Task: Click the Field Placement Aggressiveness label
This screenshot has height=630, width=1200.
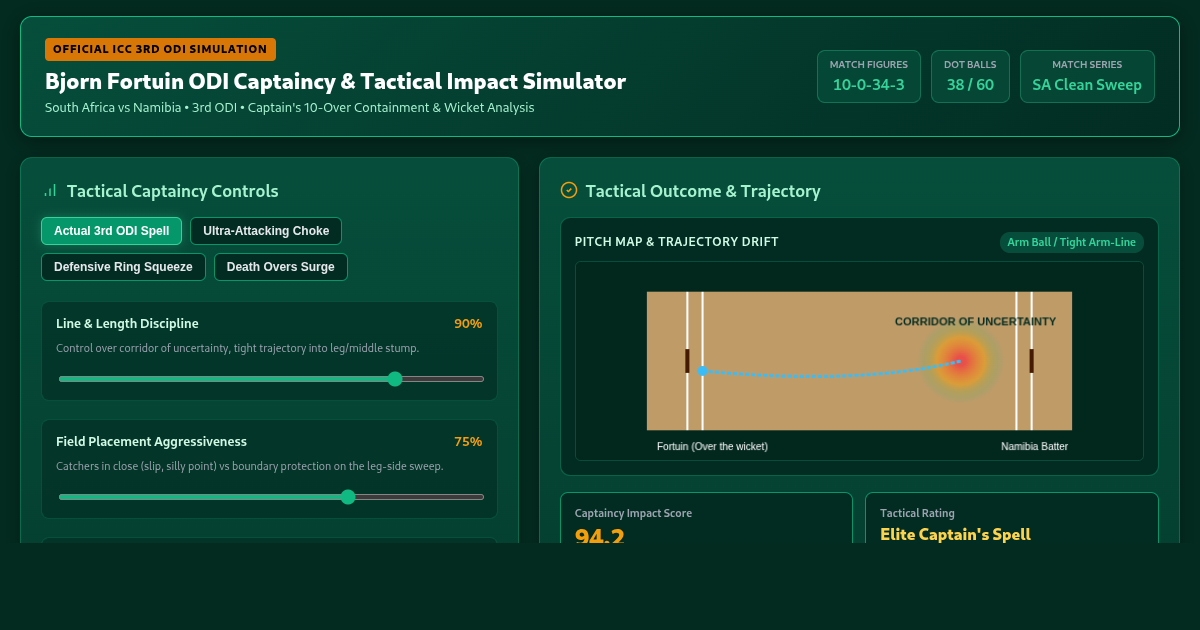Action: tap(151, 441)
